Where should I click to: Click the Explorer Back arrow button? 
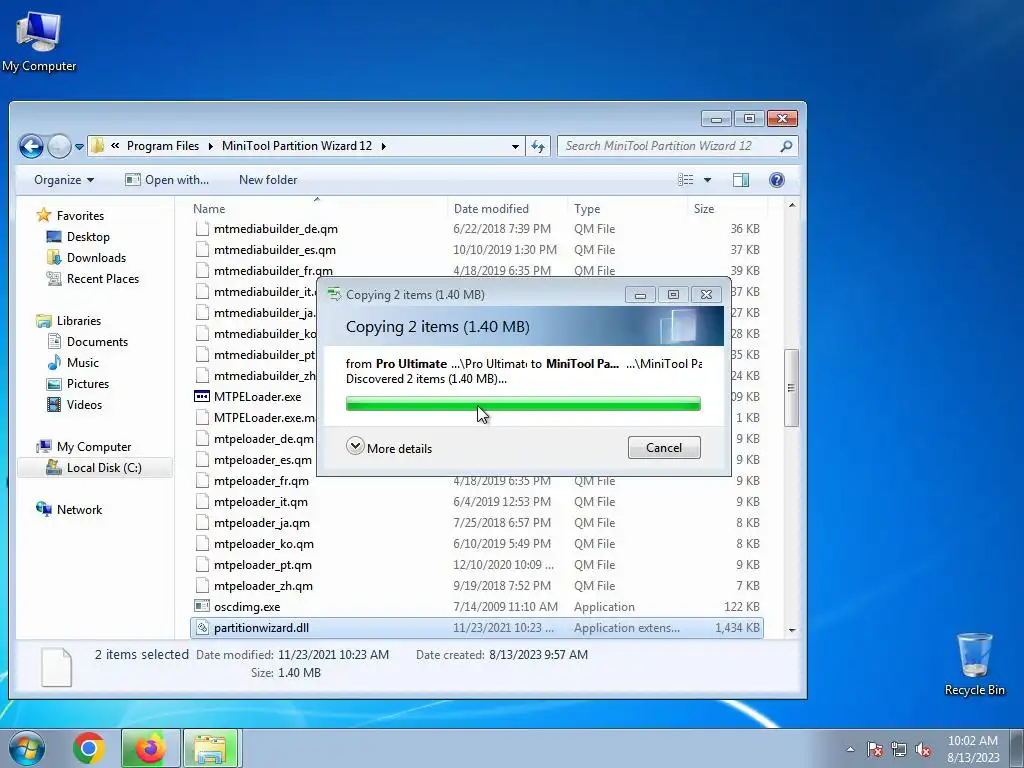click(31, 146)
